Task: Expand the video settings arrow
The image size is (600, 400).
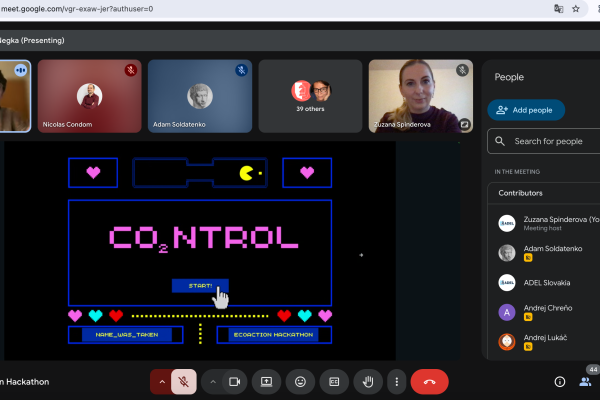Action: 212,381
